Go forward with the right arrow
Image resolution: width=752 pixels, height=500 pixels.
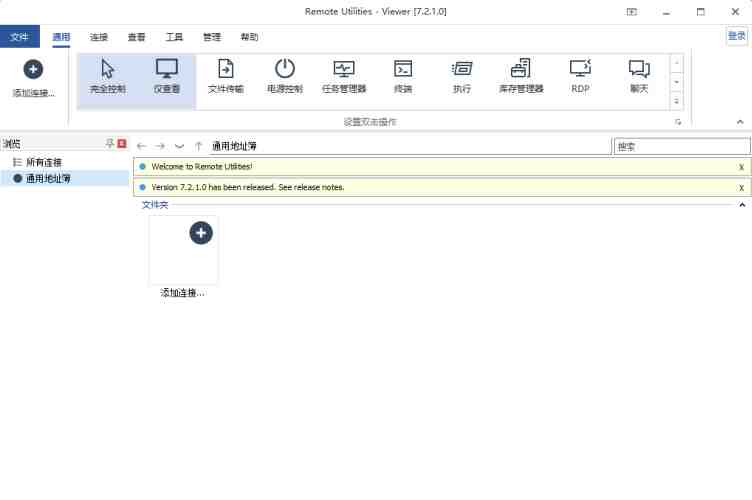click(x=160, y=146)
